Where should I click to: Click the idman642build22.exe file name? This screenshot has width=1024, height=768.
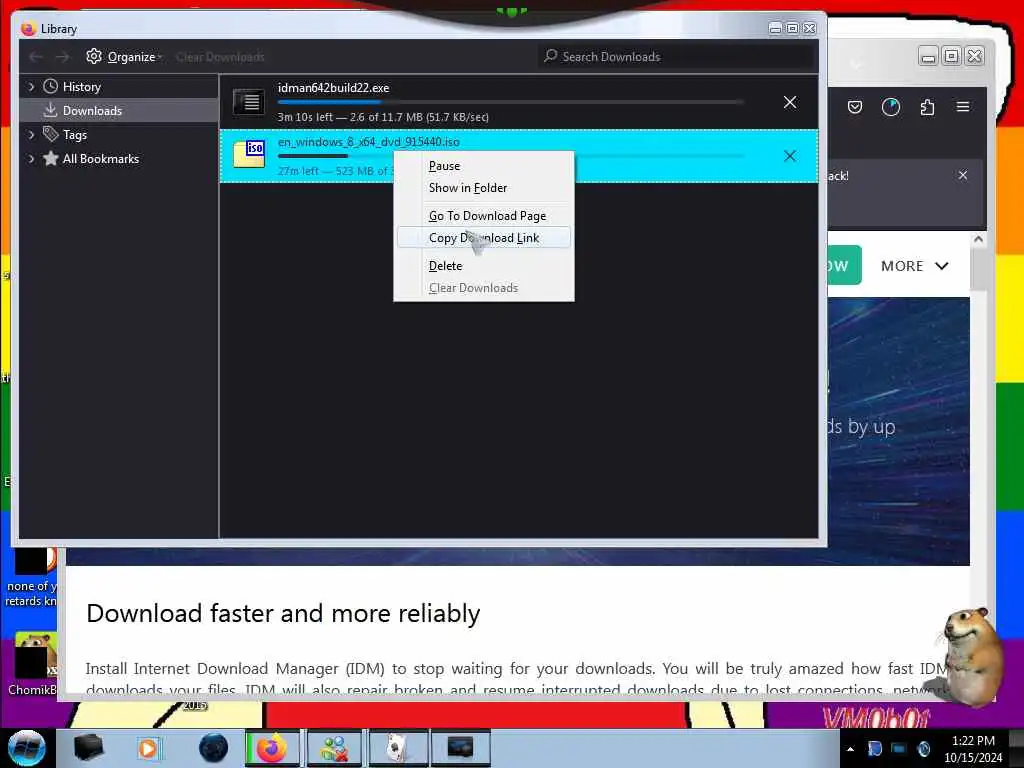coord(333,88)
